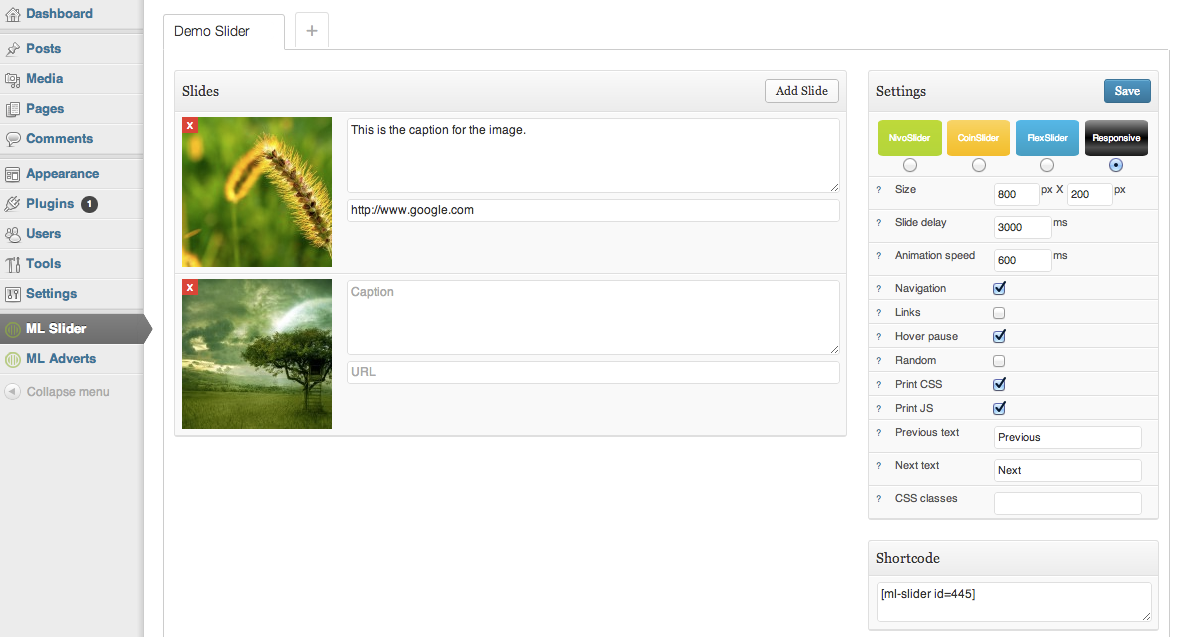Choose the green NivoSlider color tile
The height and width of the screenshot is (637, 1178).
(910, 138)
